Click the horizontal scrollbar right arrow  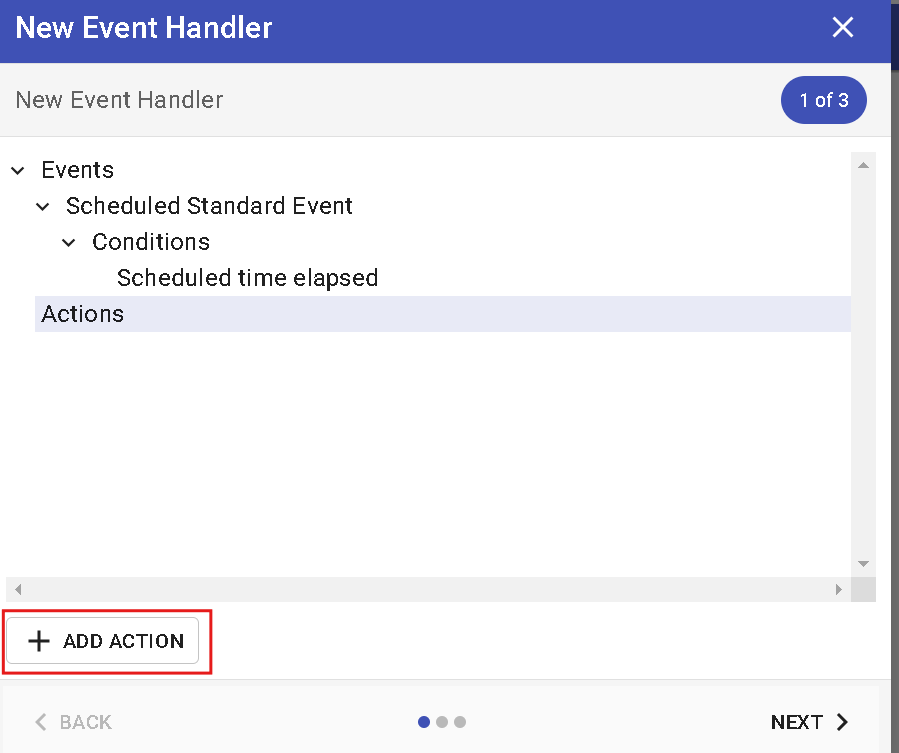point(839,590)
